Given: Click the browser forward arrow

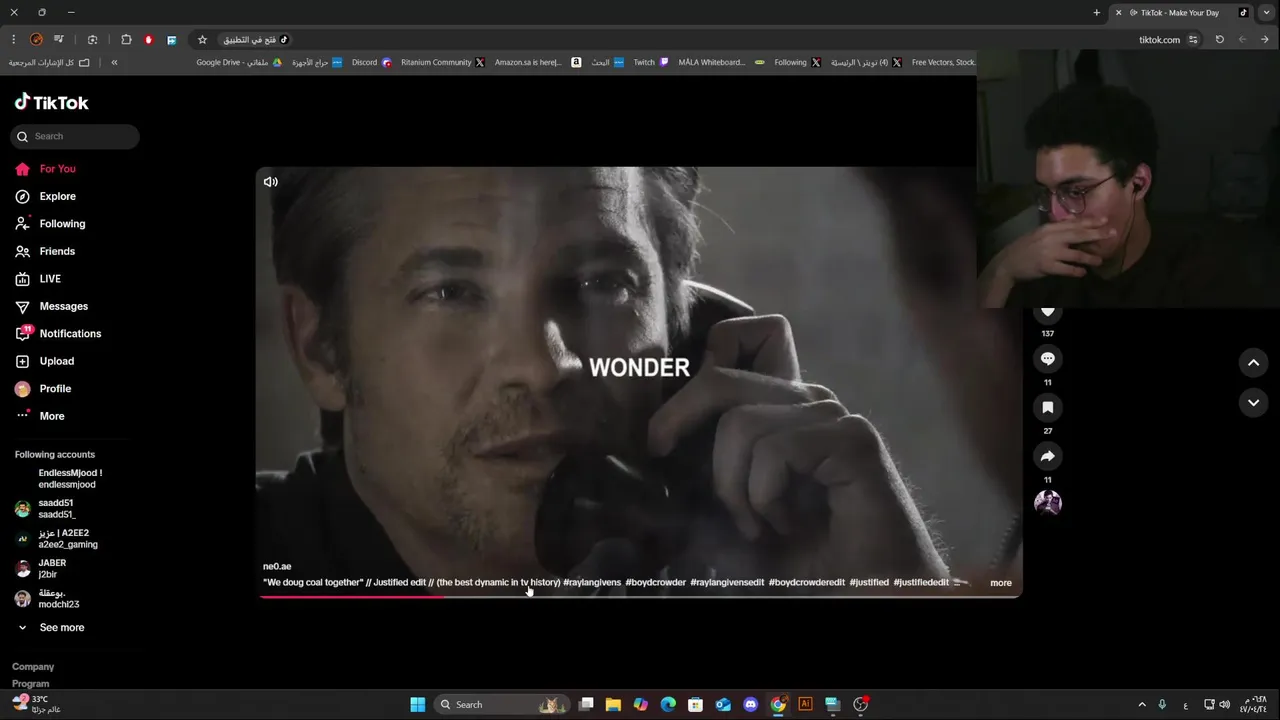Looking at the screenshot, I should (x=1265, y=39).
